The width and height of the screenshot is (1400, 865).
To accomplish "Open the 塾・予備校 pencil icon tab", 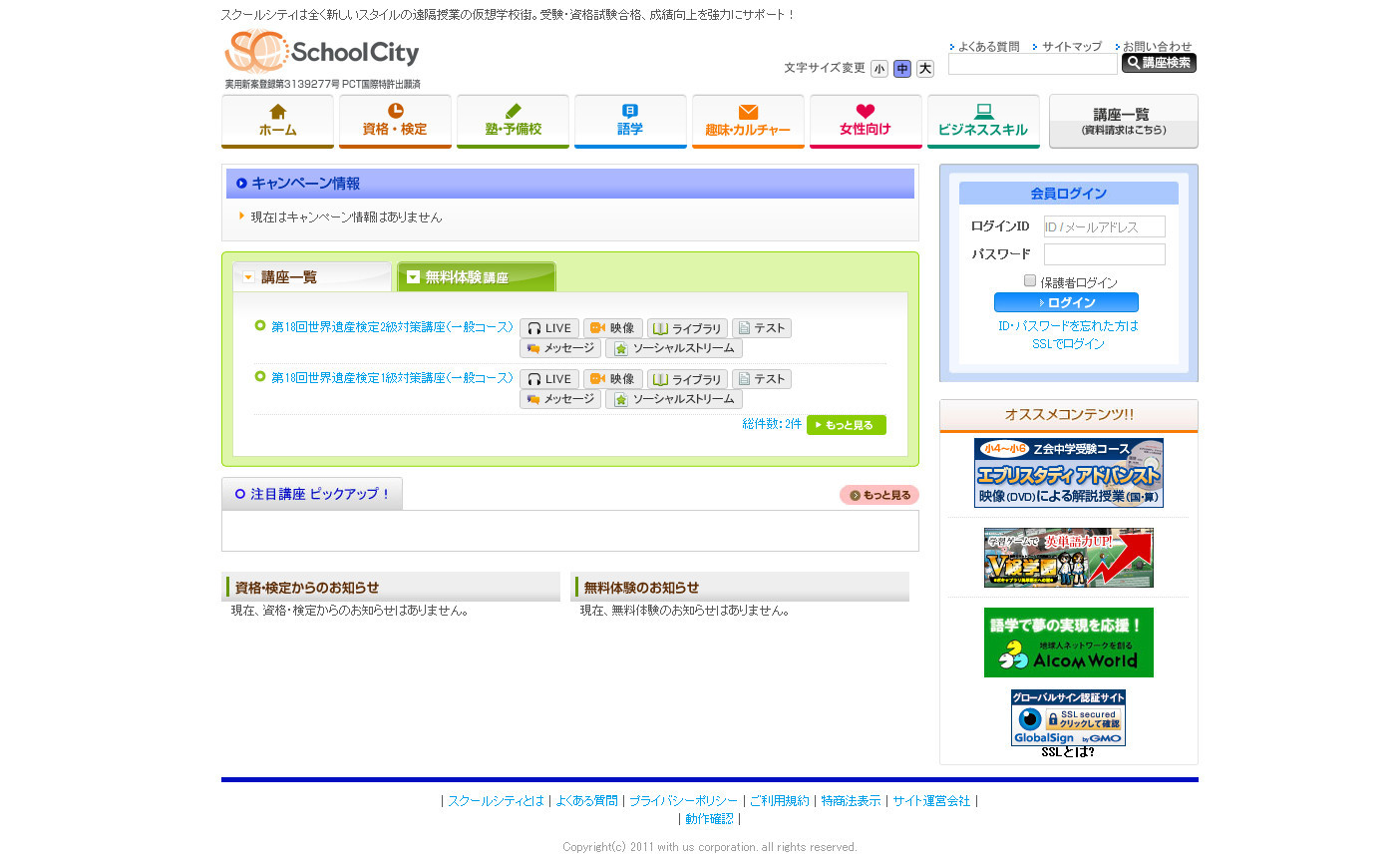I will click(513, 121).
